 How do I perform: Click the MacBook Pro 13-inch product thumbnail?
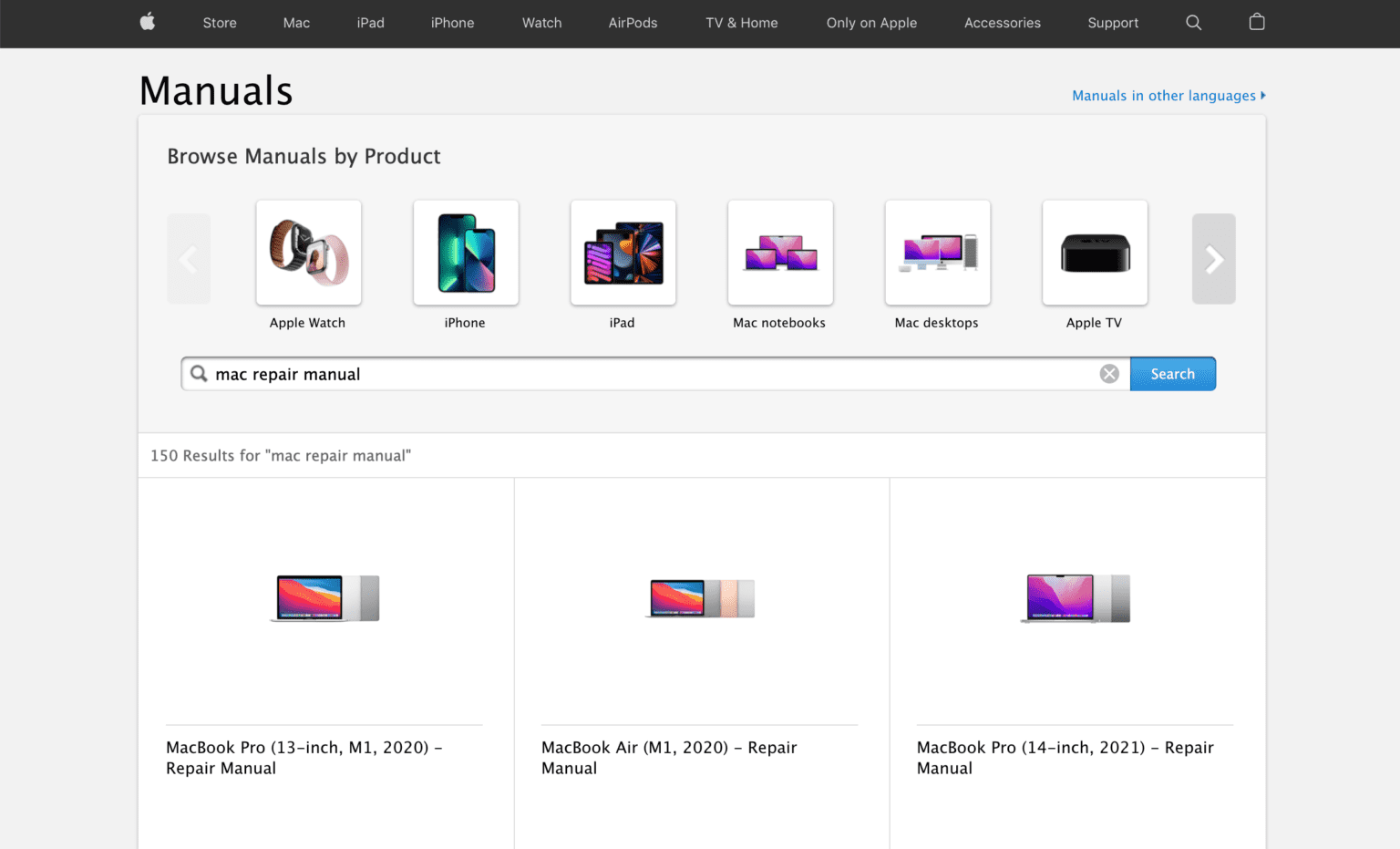tap(325, 597)
